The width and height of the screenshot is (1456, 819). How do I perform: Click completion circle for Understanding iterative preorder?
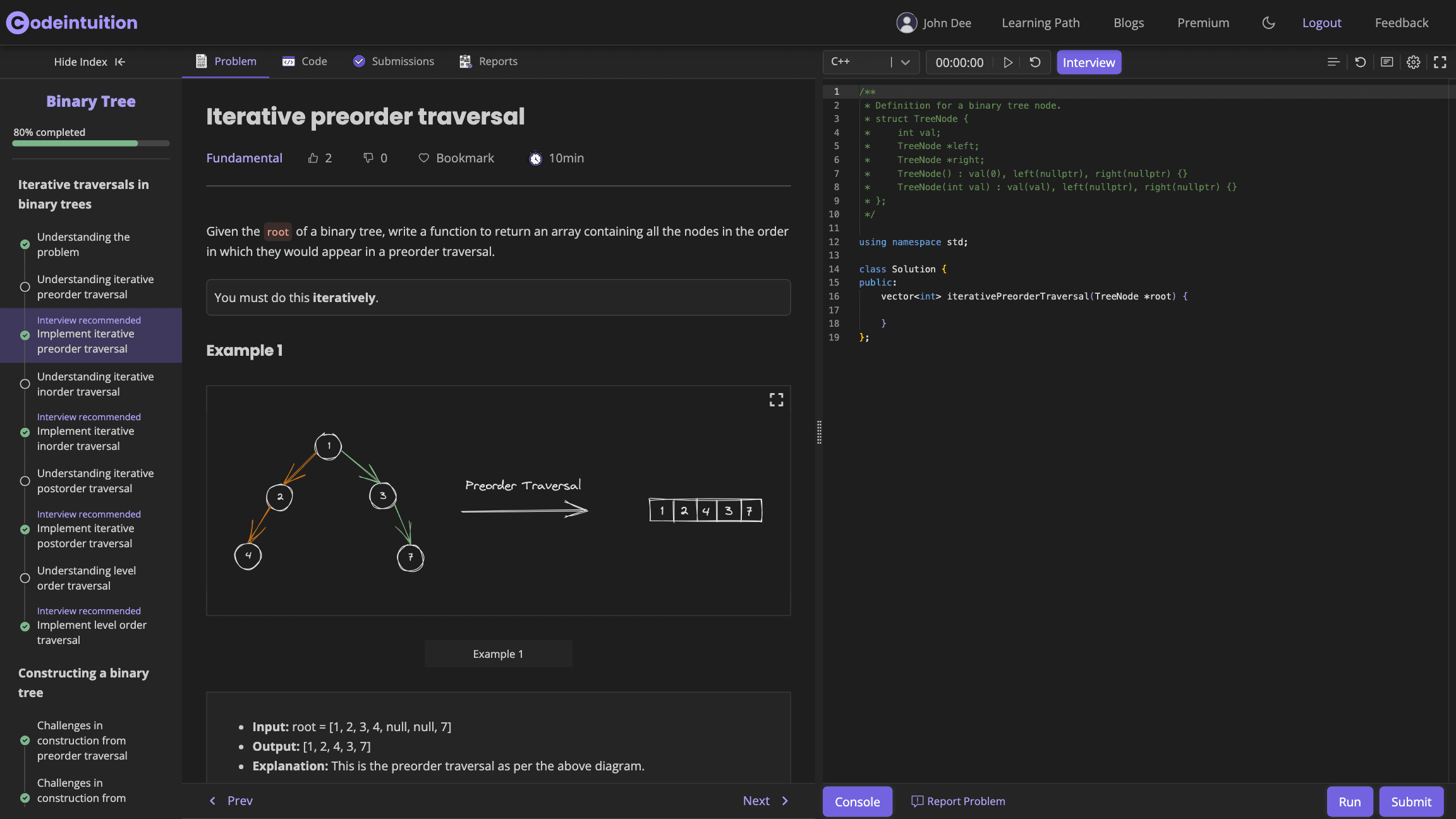point(25,287)
